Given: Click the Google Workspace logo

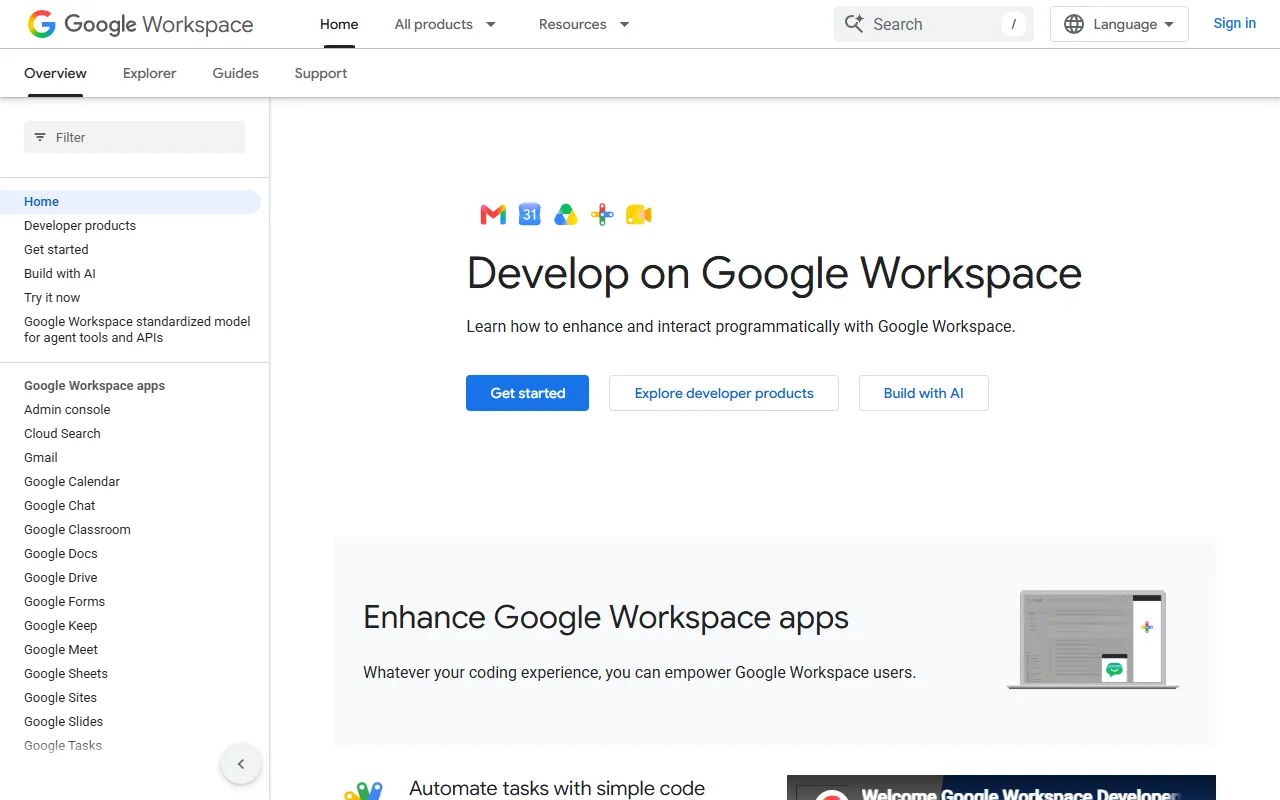Looking at the screenshot, I should pos(140,24).
